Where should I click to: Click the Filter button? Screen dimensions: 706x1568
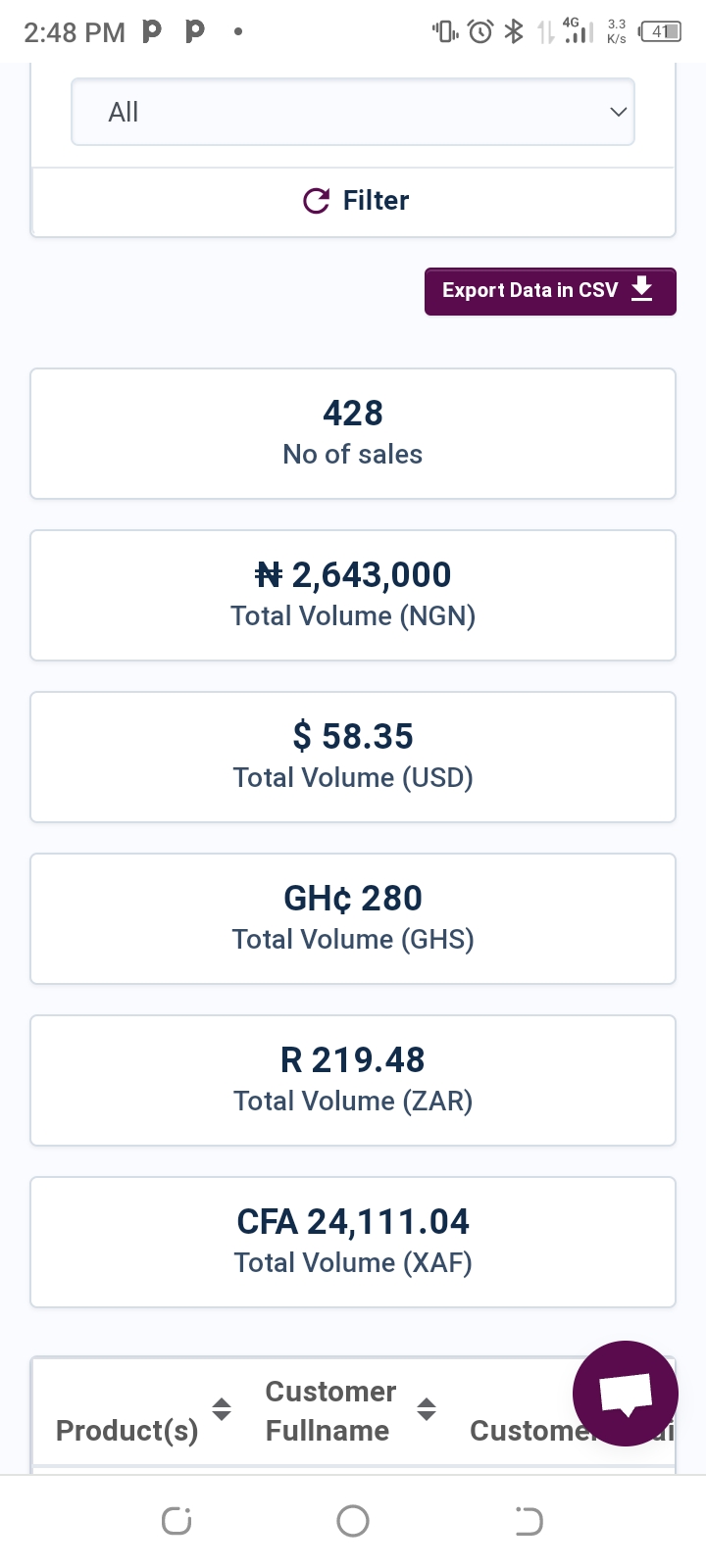(x=353, y=202)
